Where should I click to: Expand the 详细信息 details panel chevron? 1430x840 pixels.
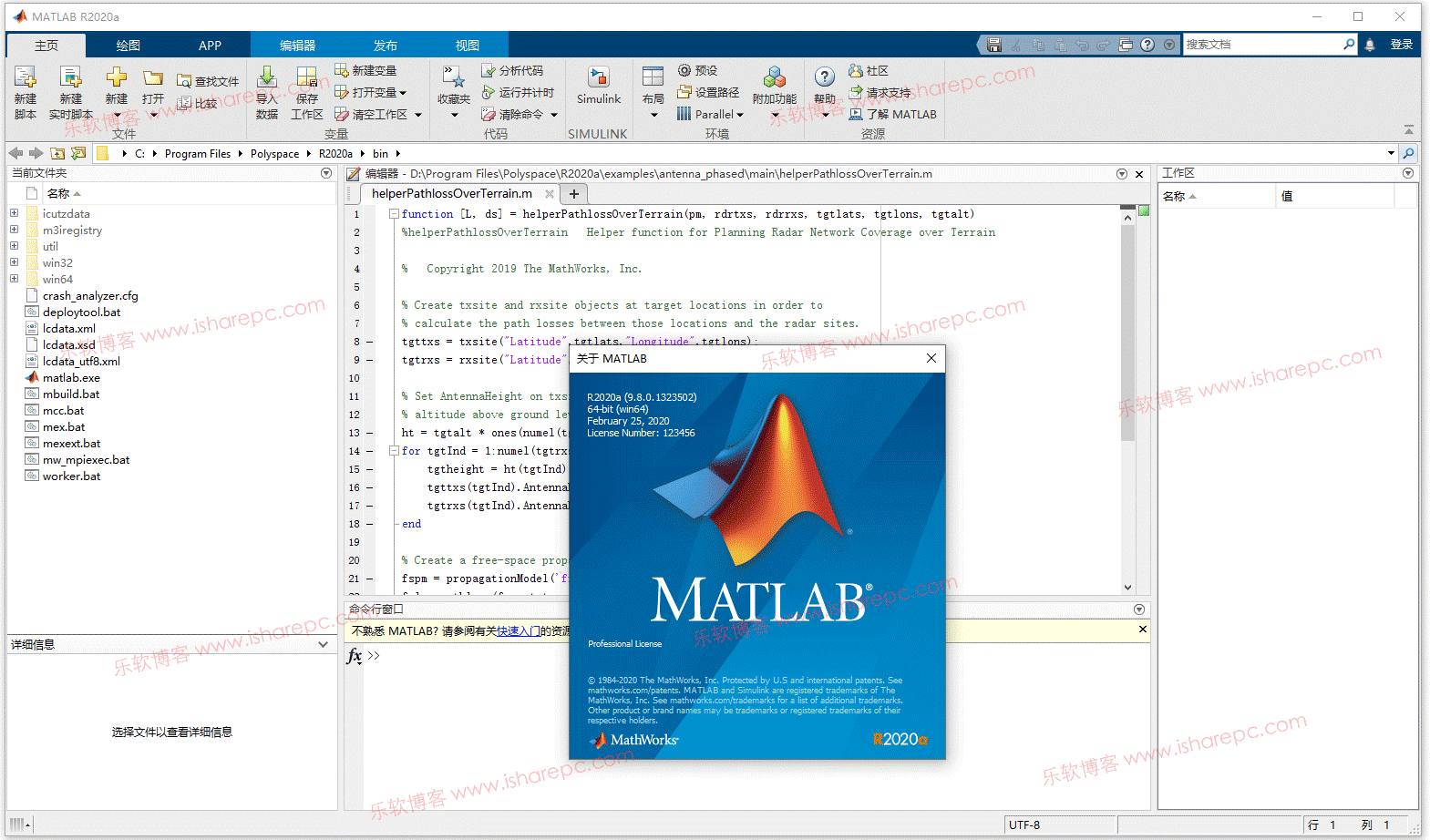[x=323, y=644]
